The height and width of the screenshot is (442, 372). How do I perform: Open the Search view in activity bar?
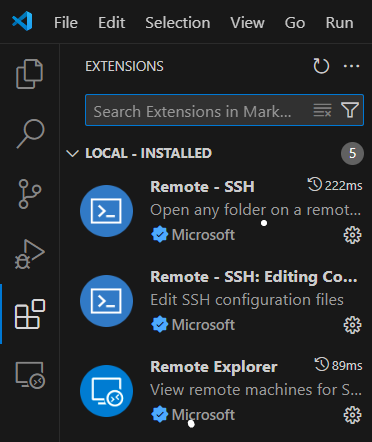(30, 133)
